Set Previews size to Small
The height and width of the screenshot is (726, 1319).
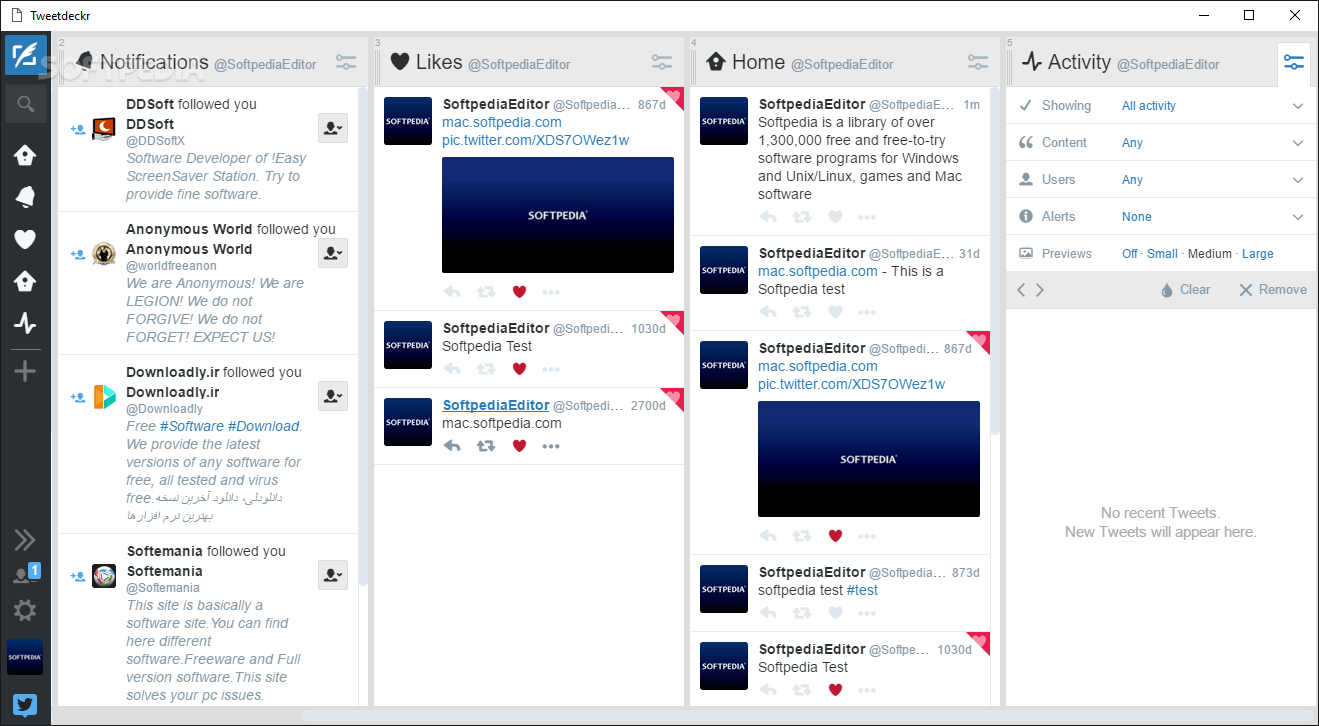tap(1162, 254)
